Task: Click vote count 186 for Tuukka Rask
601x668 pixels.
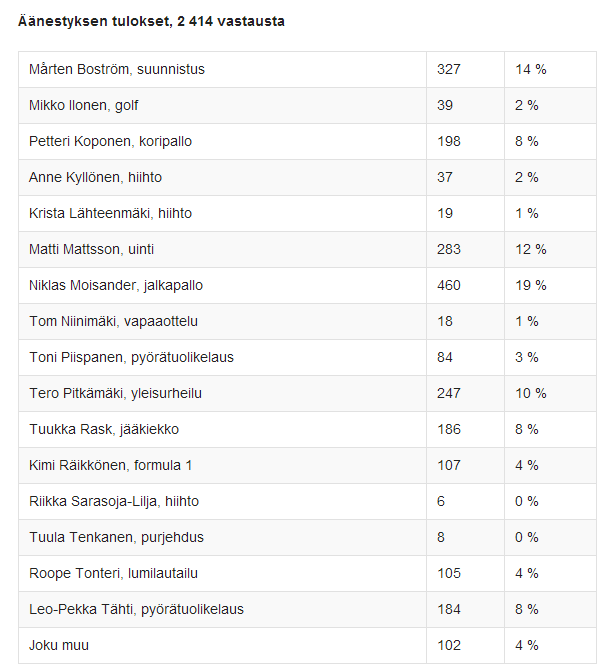Action: (x=449, y=429)
